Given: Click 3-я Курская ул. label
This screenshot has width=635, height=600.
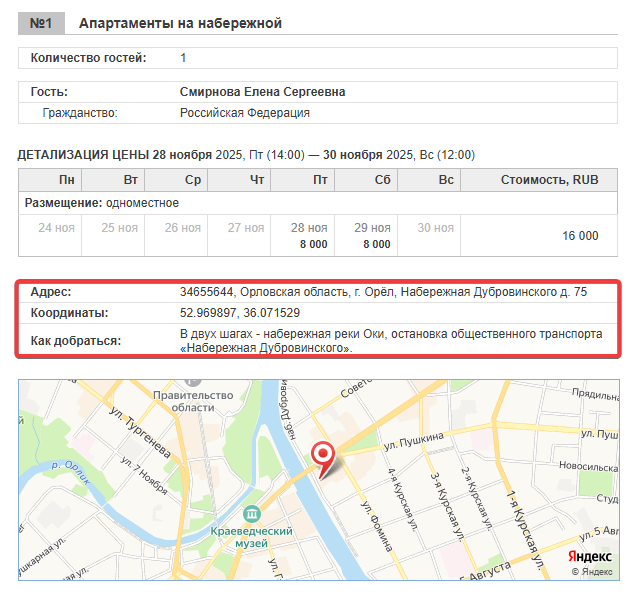Looking at the screenshot, I should 447,506.
